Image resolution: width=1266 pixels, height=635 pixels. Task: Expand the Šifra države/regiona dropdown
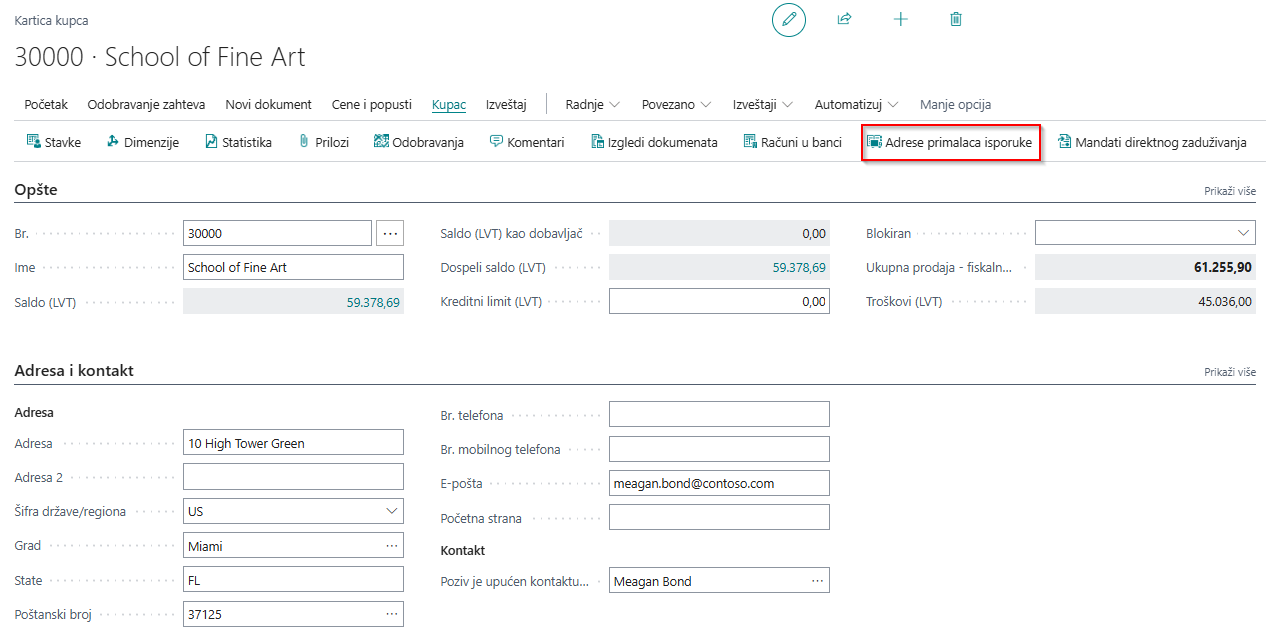[392, 511]
